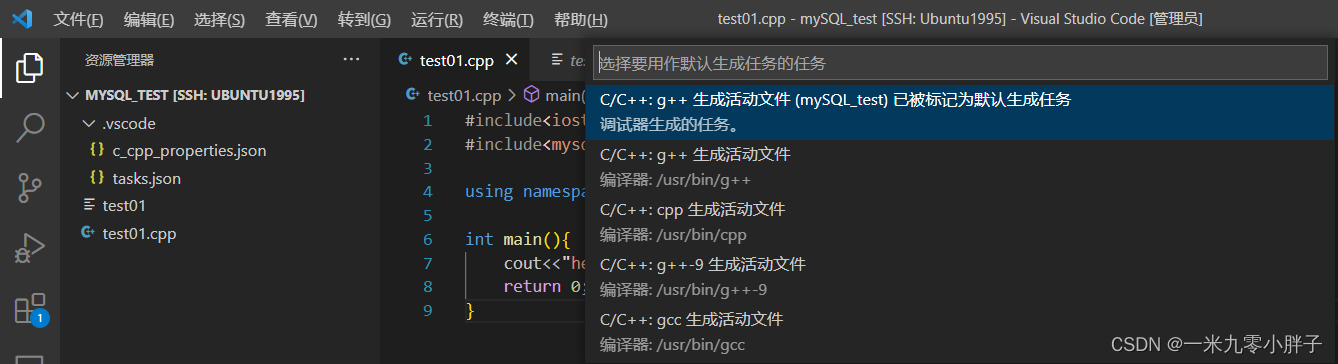The width and height of the screenshot is (1338, 364).
Task: Select g++ 生成活动文件 (mySQL_test) default task
Action: pos(960,112)
